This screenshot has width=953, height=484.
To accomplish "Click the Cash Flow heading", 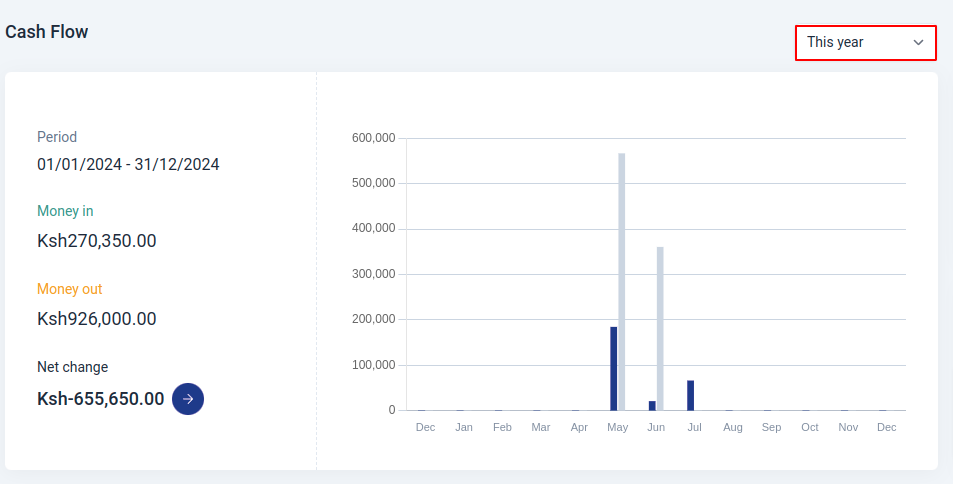I will pos(47,32).
